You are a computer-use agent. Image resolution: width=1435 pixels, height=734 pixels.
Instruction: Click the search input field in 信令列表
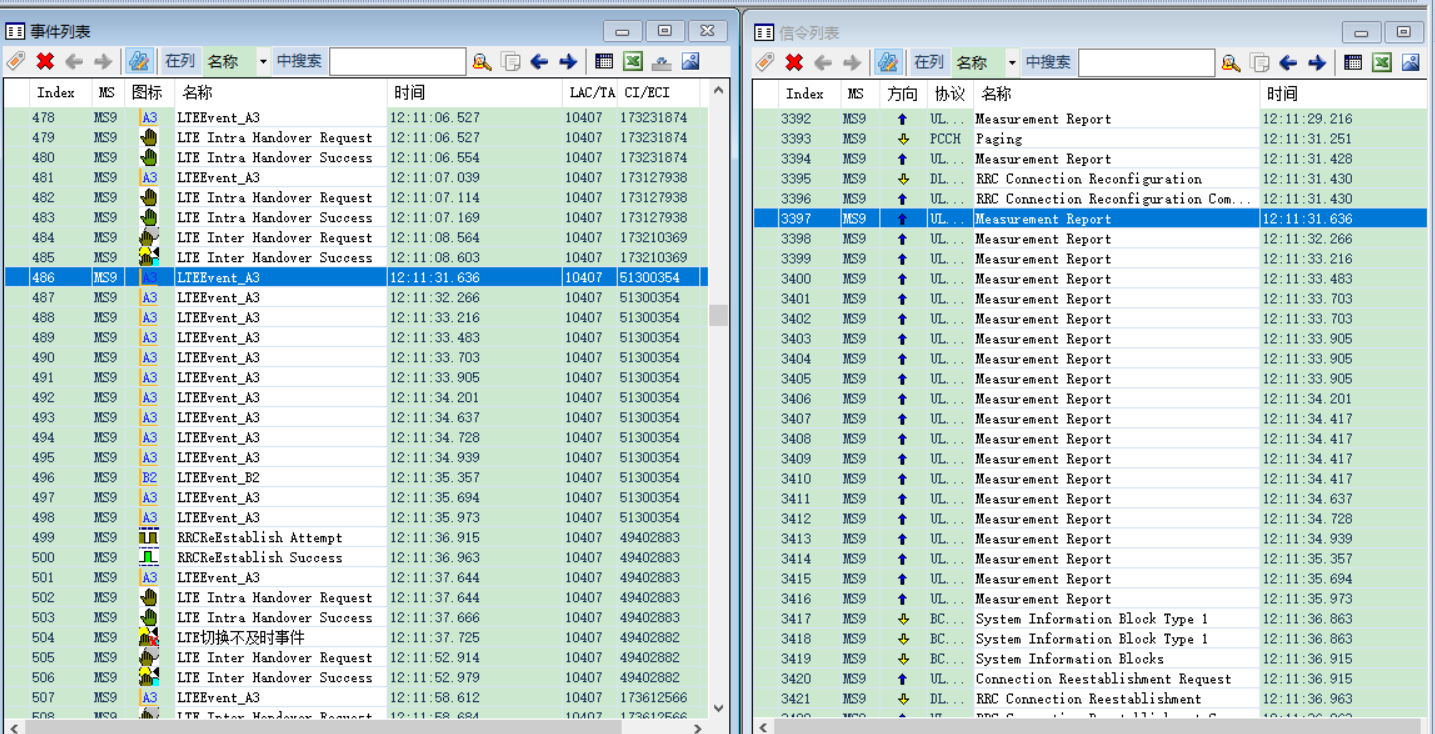pyautogui.click(x=1147, y=62)
